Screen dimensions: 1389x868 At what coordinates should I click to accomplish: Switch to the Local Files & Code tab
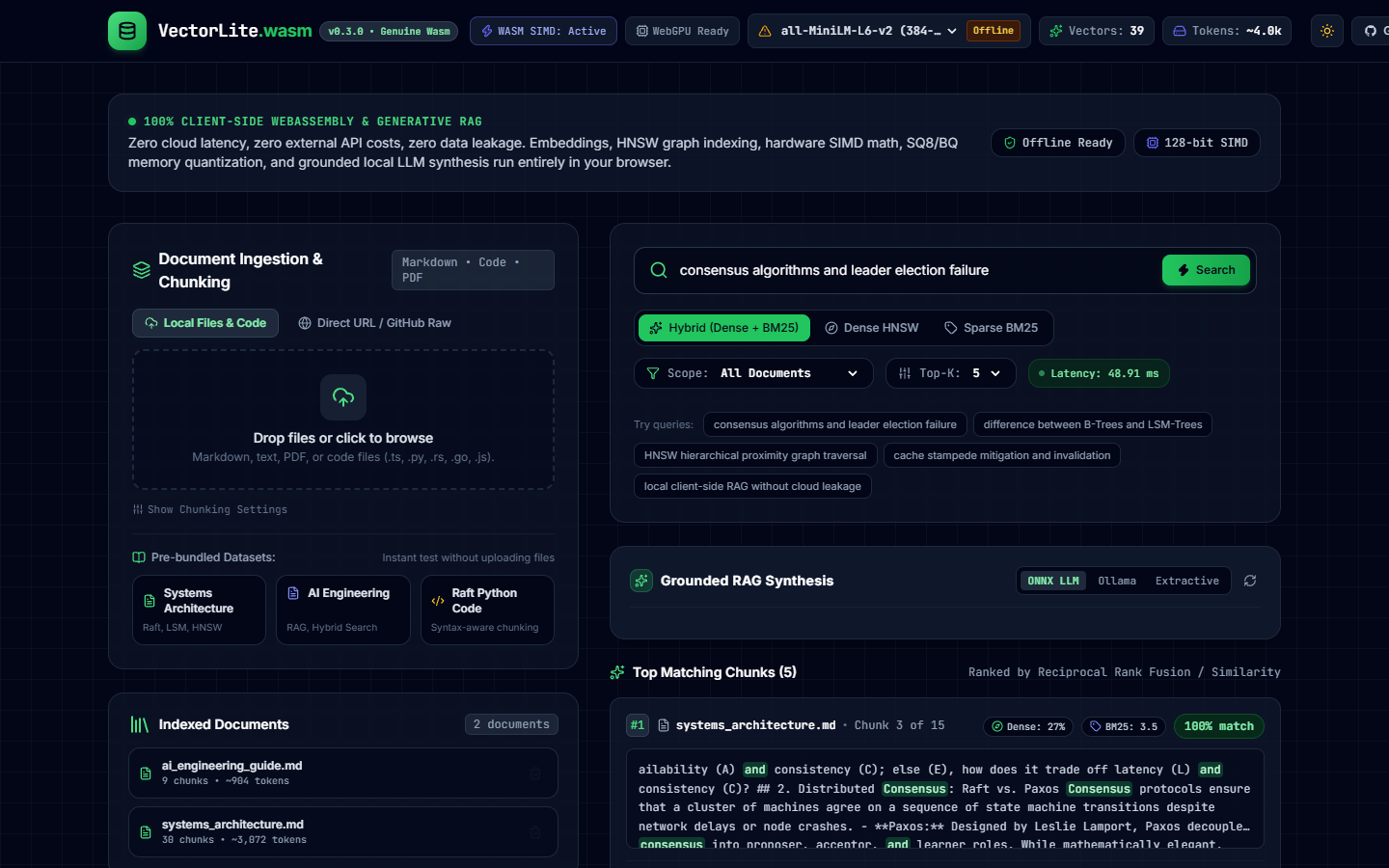[x=205, y=323]
